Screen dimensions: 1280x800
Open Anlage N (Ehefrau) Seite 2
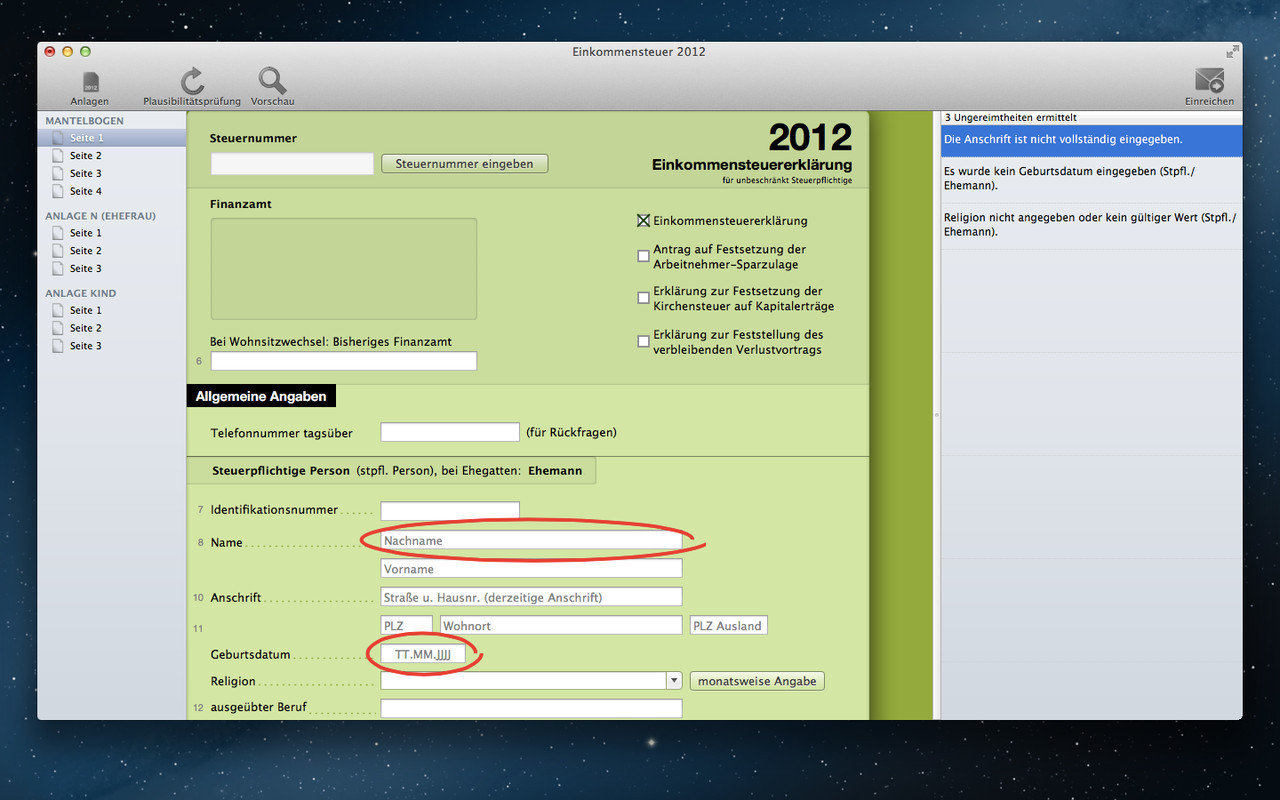(112, 251)
